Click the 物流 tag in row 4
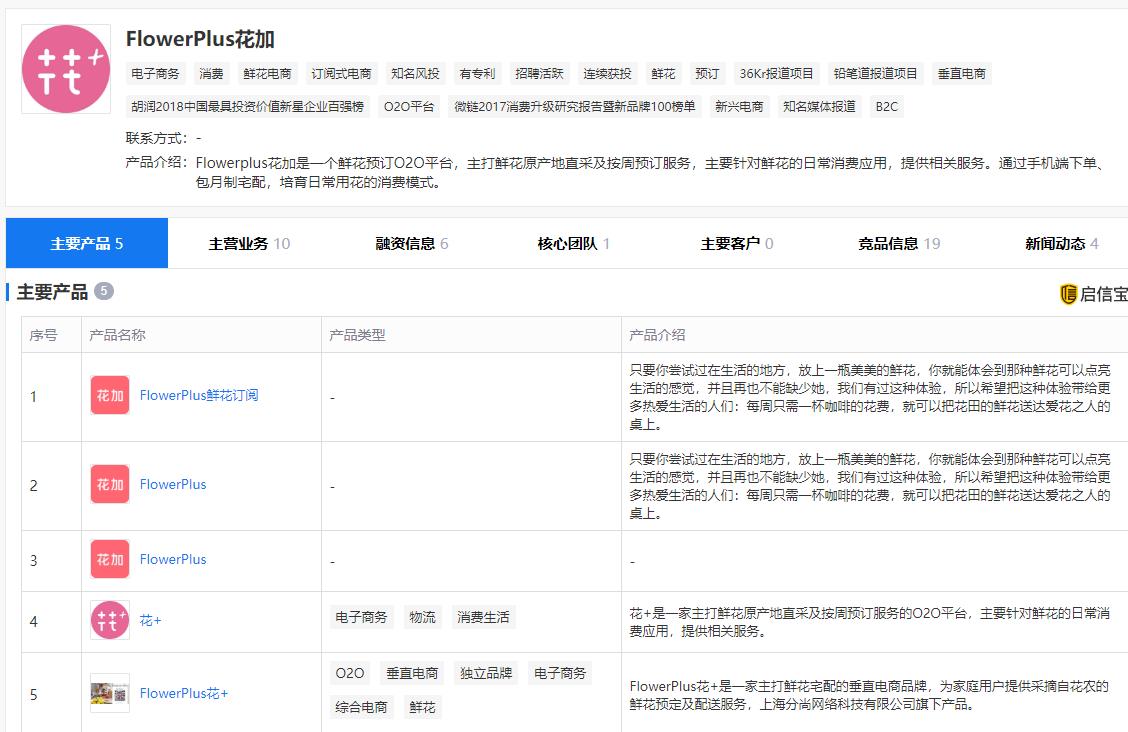 point(422,617)
